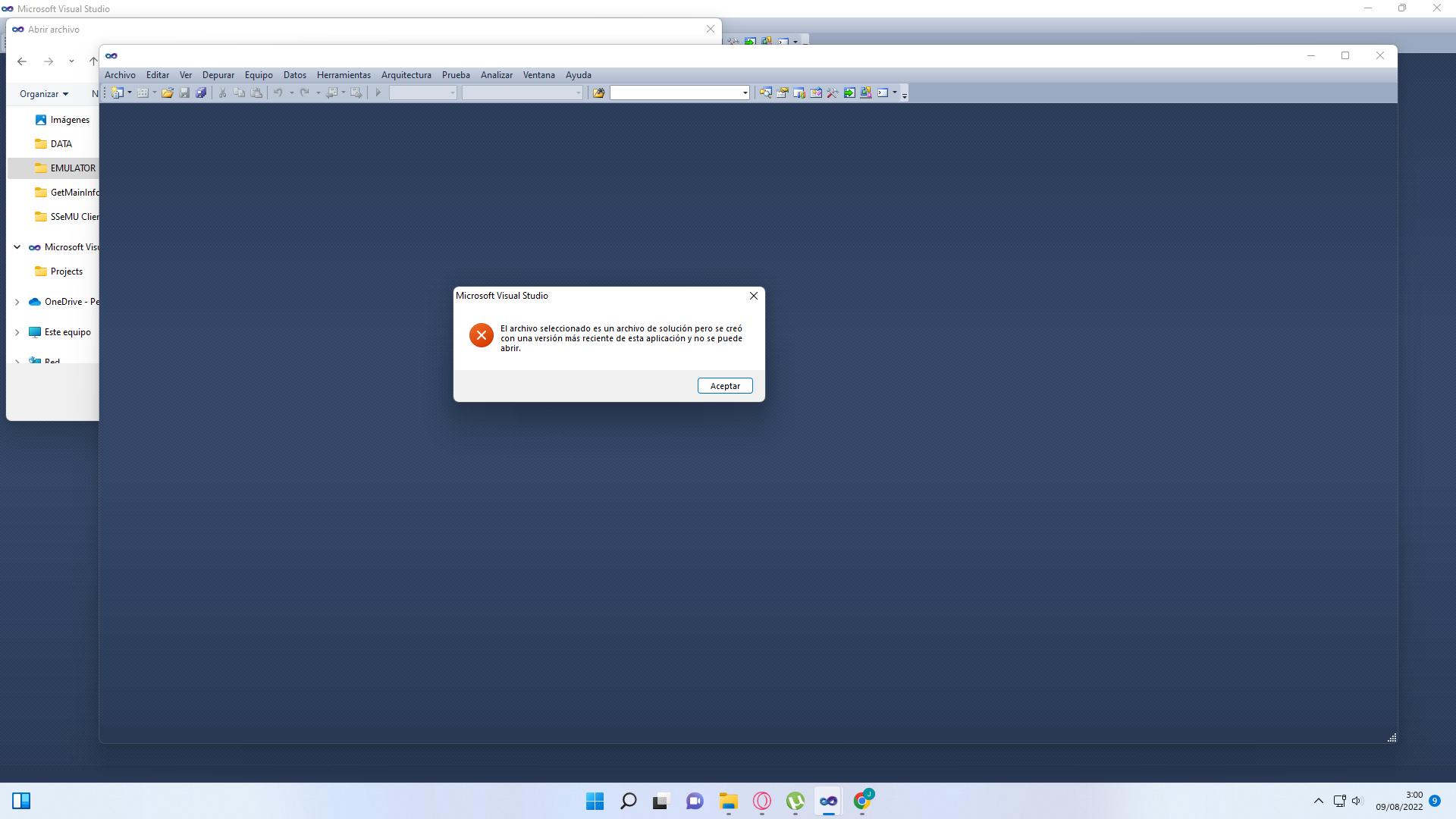The width and height of the screenshot is (1456, 819).
Task: Click the Save diskette icon
Action: [x=184, y=93]
